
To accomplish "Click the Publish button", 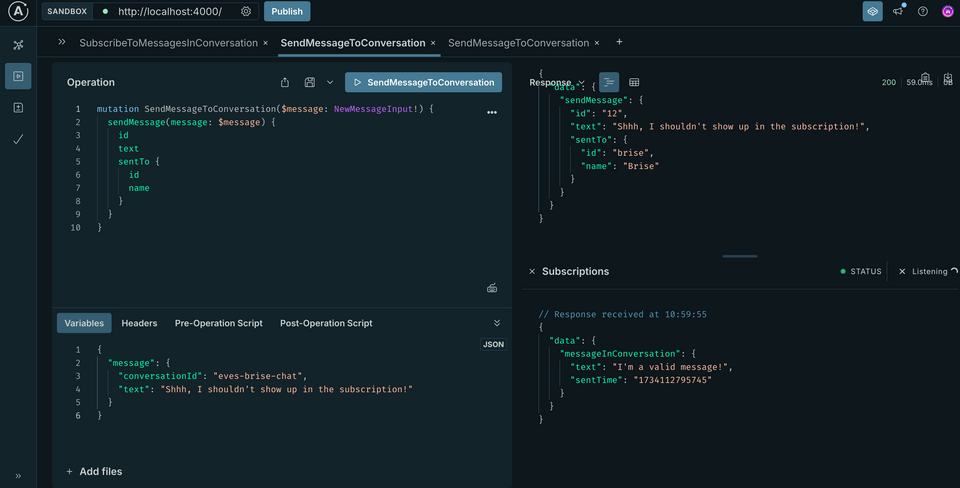I will click(287, 12).
